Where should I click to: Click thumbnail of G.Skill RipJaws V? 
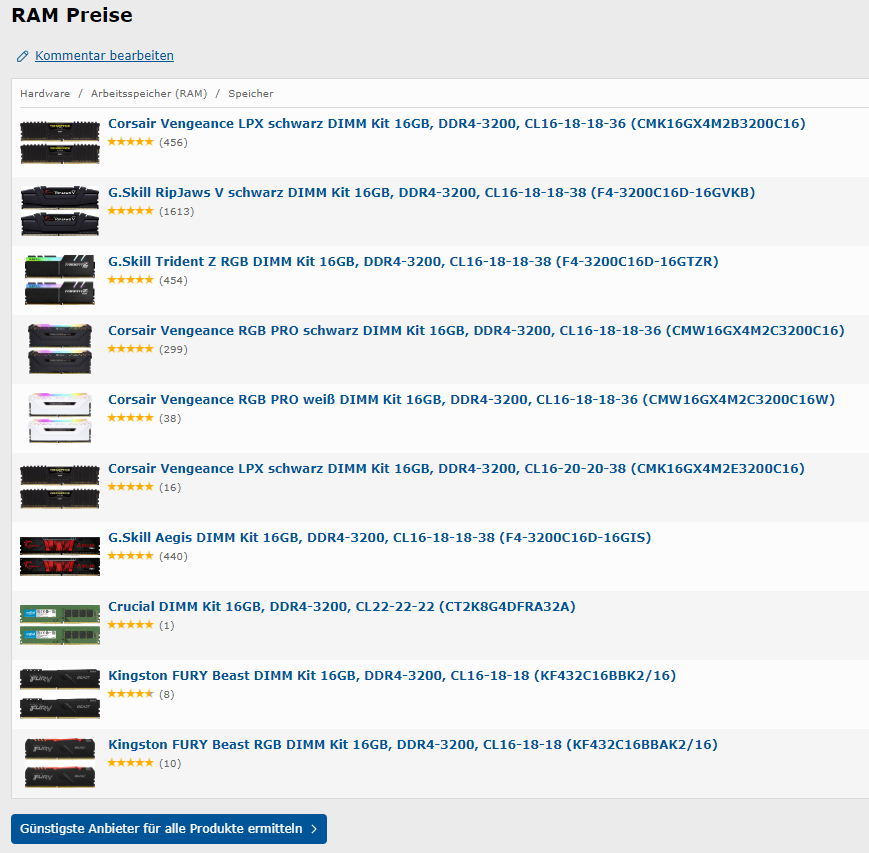point(60,211)
